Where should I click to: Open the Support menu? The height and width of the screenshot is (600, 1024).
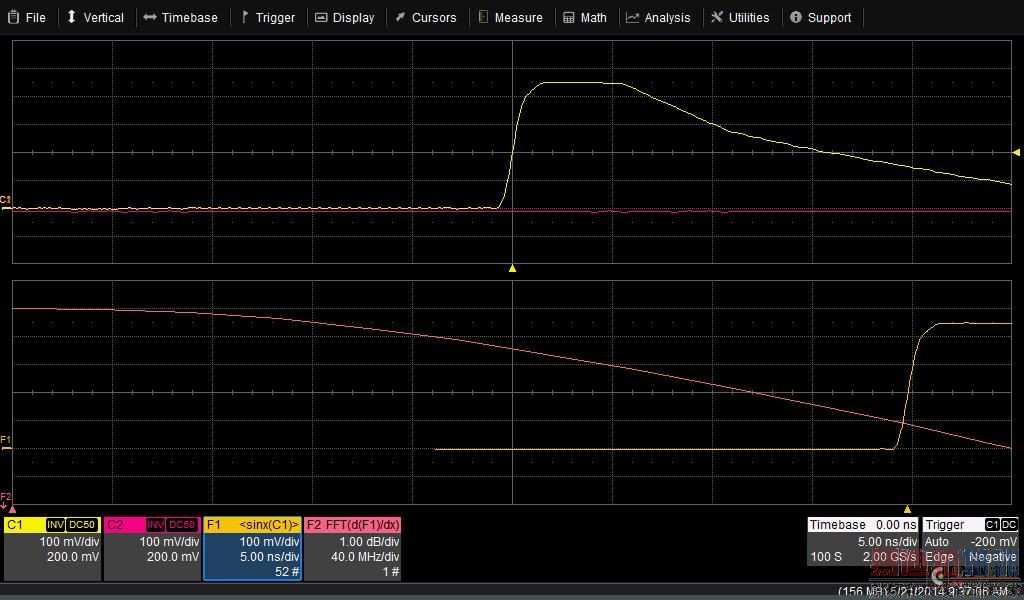point(821,18)
